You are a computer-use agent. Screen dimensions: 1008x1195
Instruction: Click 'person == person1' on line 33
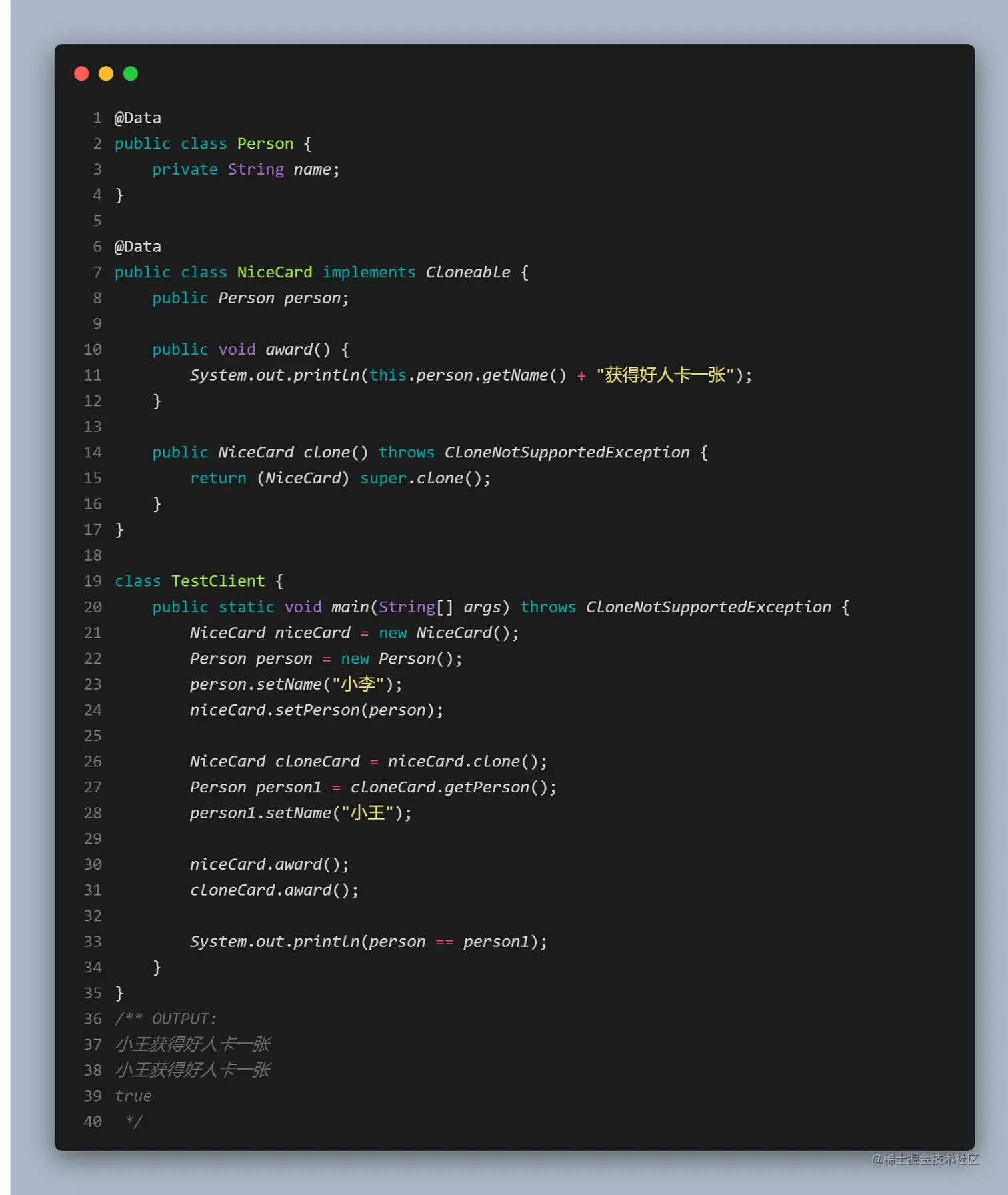449,942
